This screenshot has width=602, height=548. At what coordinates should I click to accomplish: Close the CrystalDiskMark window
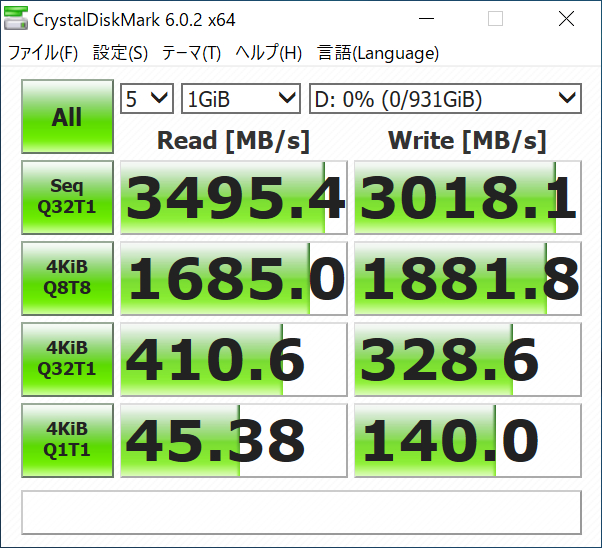point(566,18)
